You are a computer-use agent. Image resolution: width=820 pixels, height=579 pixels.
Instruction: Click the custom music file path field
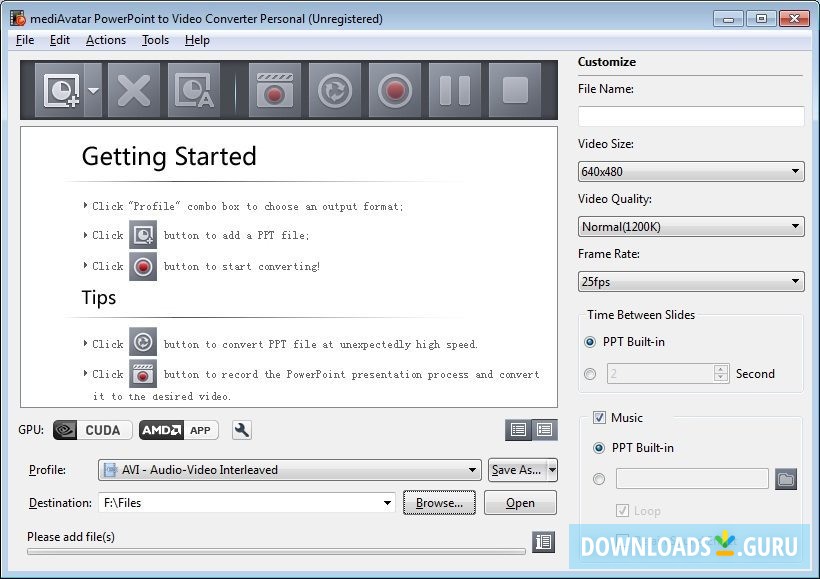tap(692, 479)
